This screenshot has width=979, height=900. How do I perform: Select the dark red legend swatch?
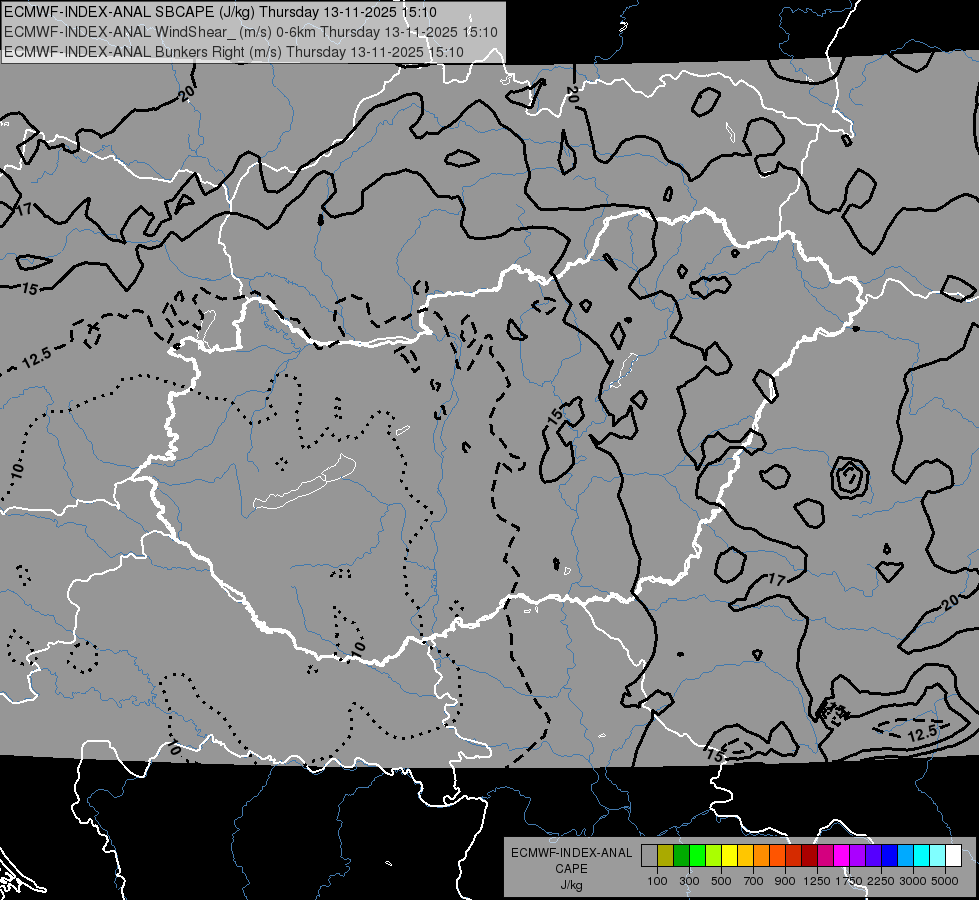click(810, 855)
